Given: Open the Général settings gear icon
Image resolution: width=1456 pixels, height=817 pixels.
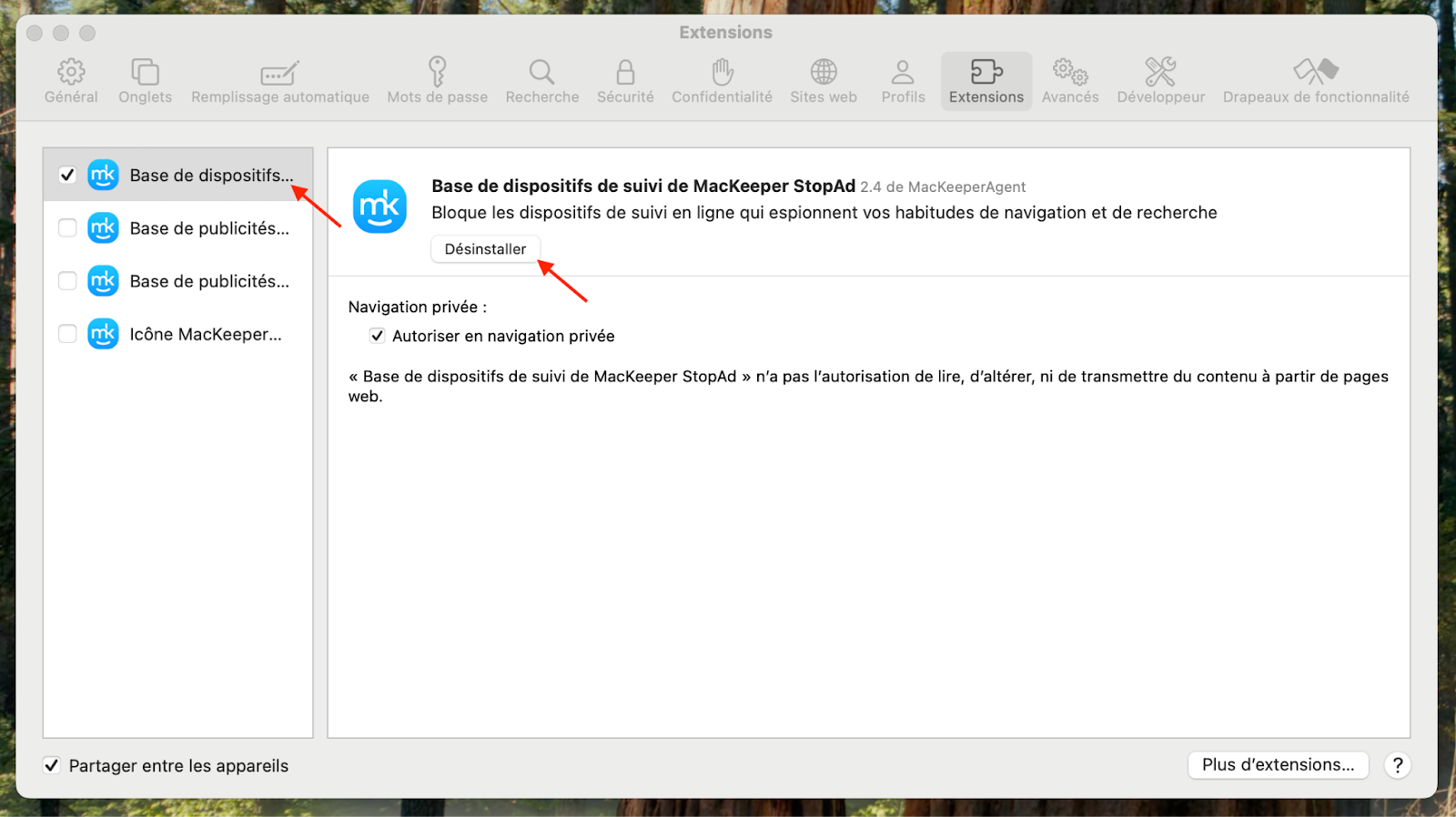Looking at the screenshot, I should [71, 71].
